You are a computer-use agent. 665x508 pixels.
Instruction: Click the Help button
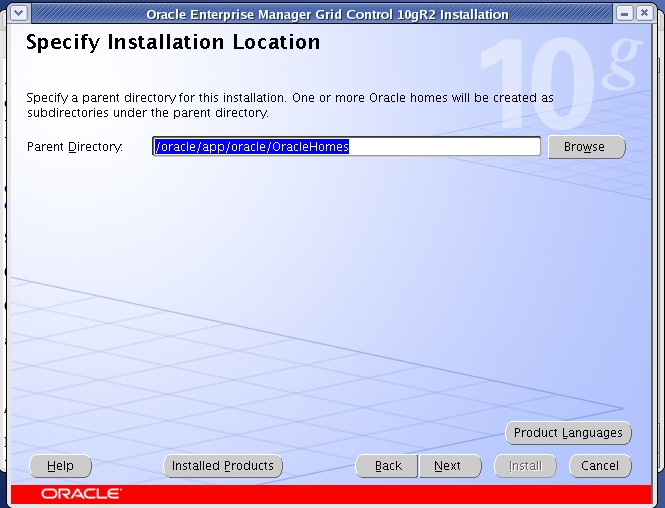pos(60,466)
